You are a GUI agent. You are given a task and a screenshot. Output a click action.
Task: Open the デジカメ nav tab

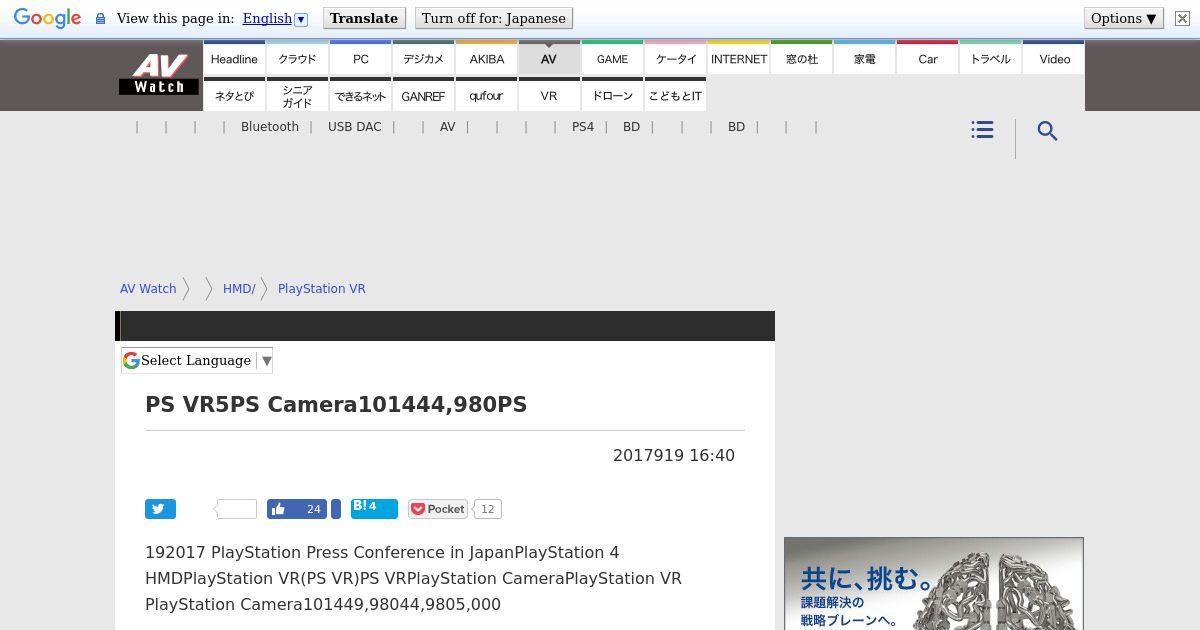tap(423, 58)
